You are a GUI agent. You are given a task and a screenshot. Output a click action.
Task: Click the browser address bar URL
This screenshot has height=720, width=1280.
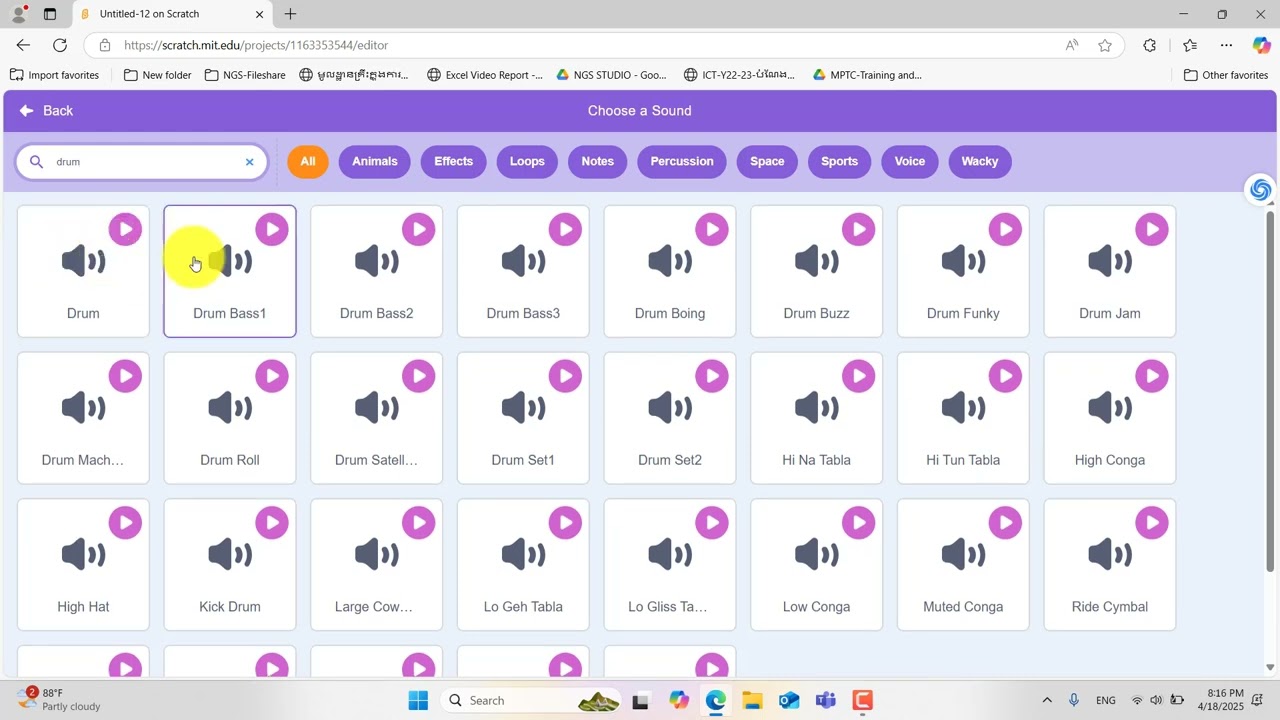[256, 45]
